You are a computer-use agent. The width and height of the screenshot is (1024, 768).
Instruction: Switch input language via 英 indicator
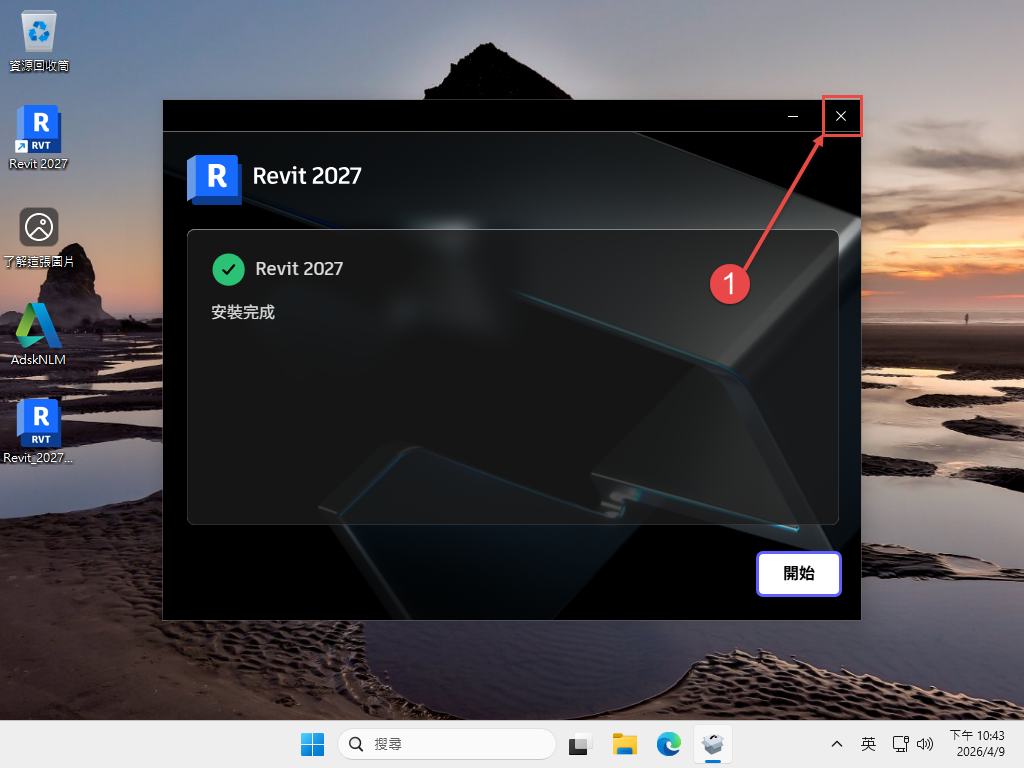(x=868, y=744)
